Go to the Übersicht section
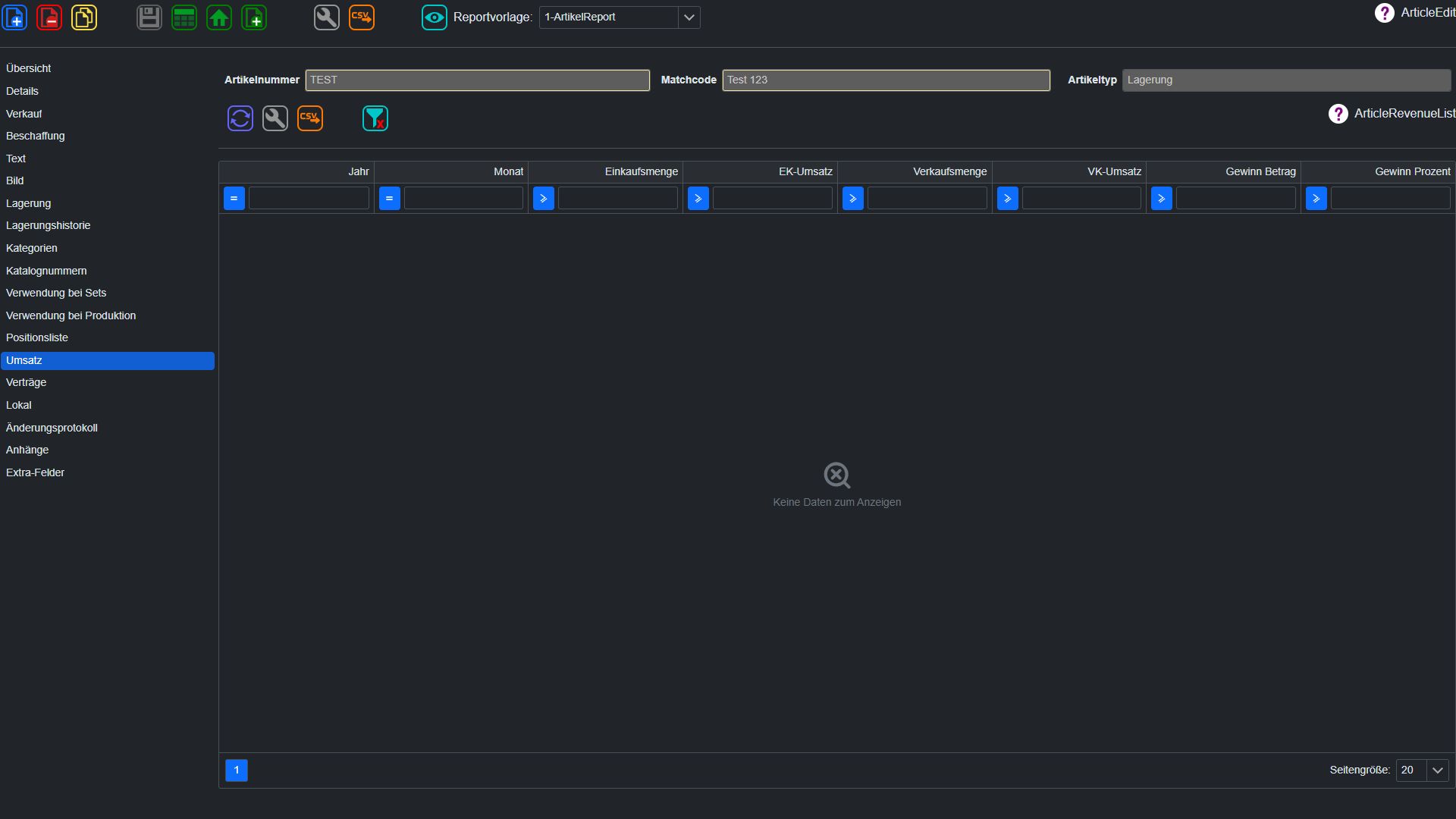Image resolution: width=1456 pixels, height=819 pixels. click(108, 69)
